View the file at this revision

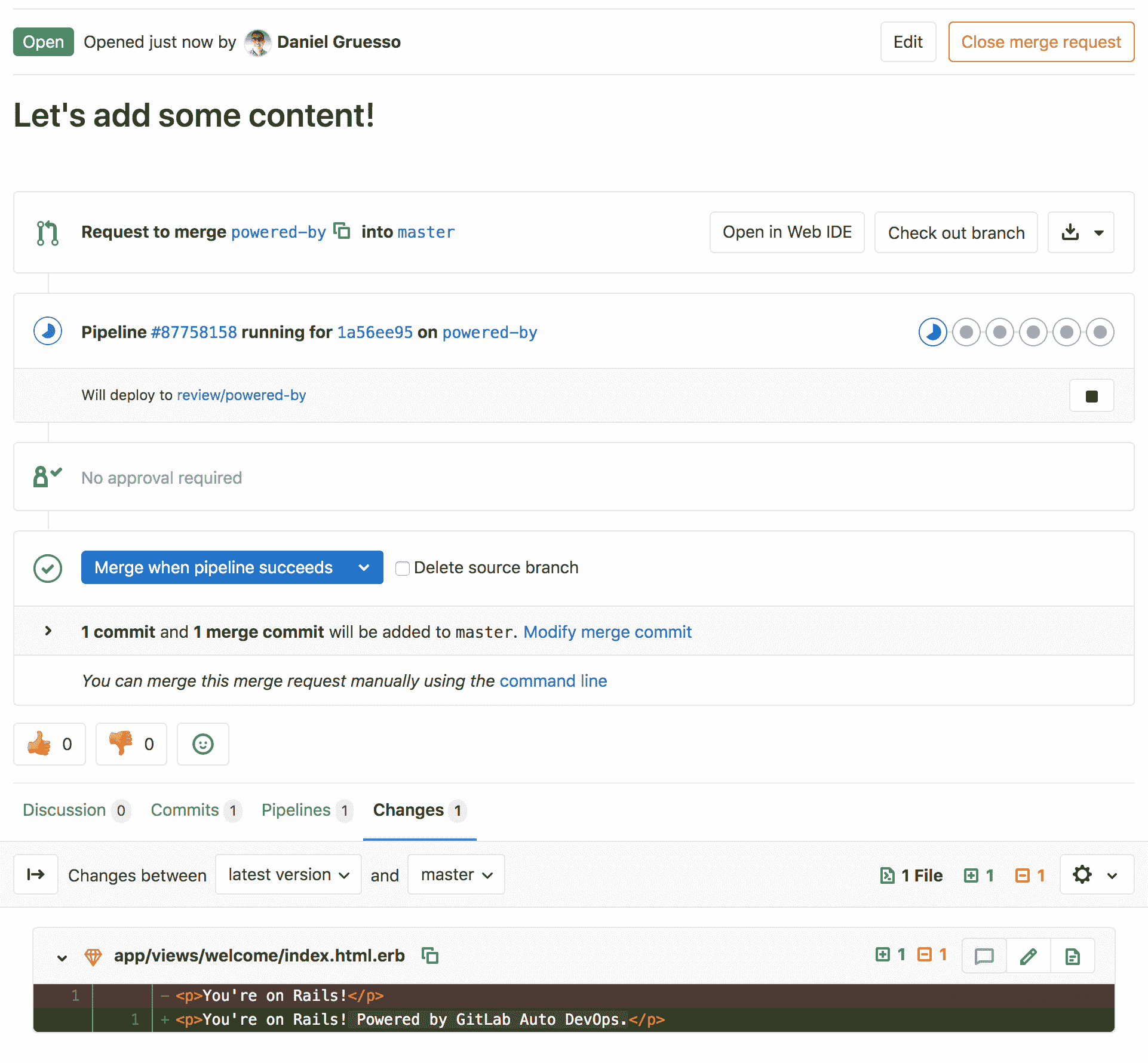click(1072, 956)
